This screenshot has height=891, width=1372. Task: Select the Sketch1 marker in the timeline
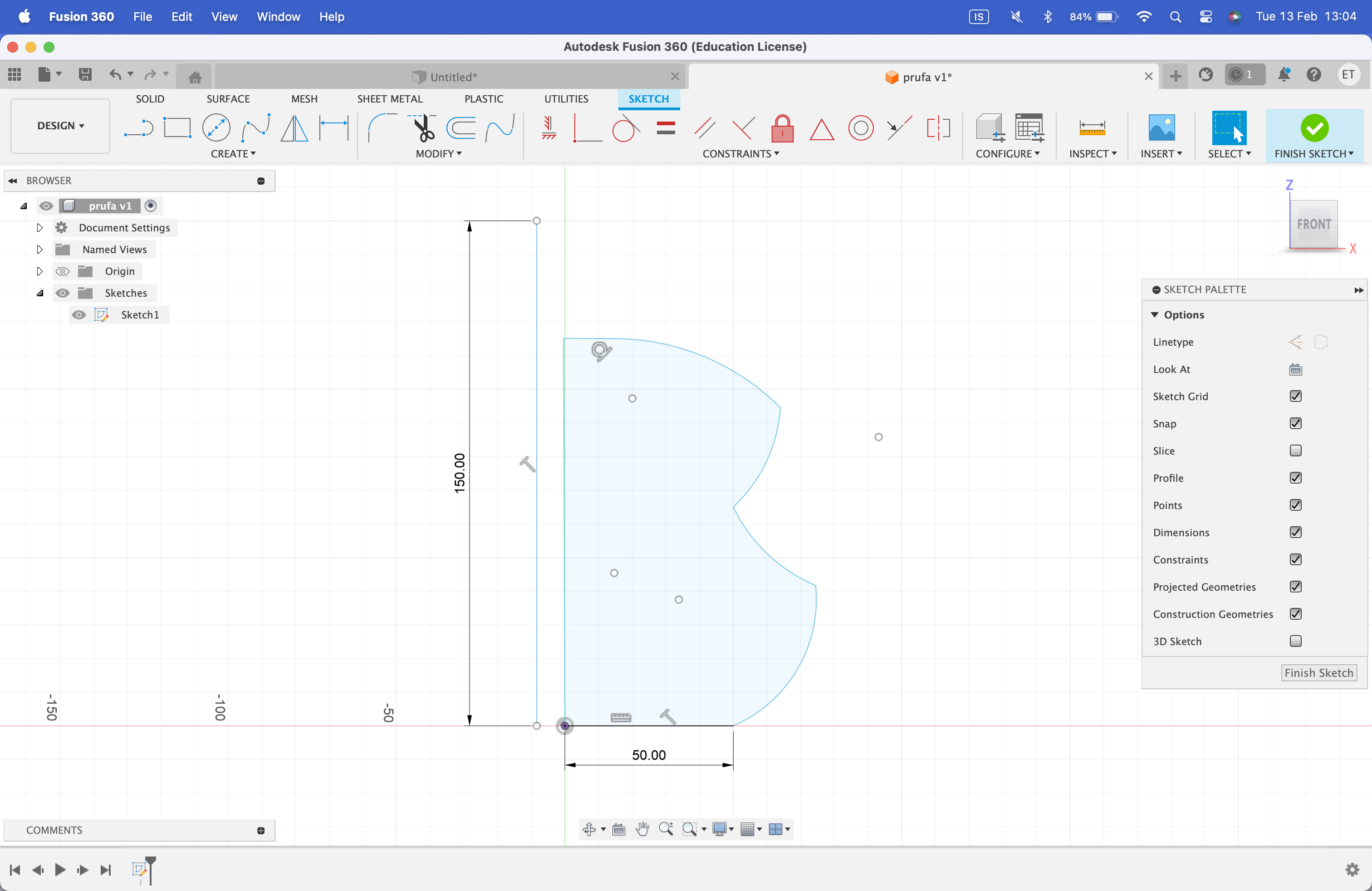click(139, 869)
